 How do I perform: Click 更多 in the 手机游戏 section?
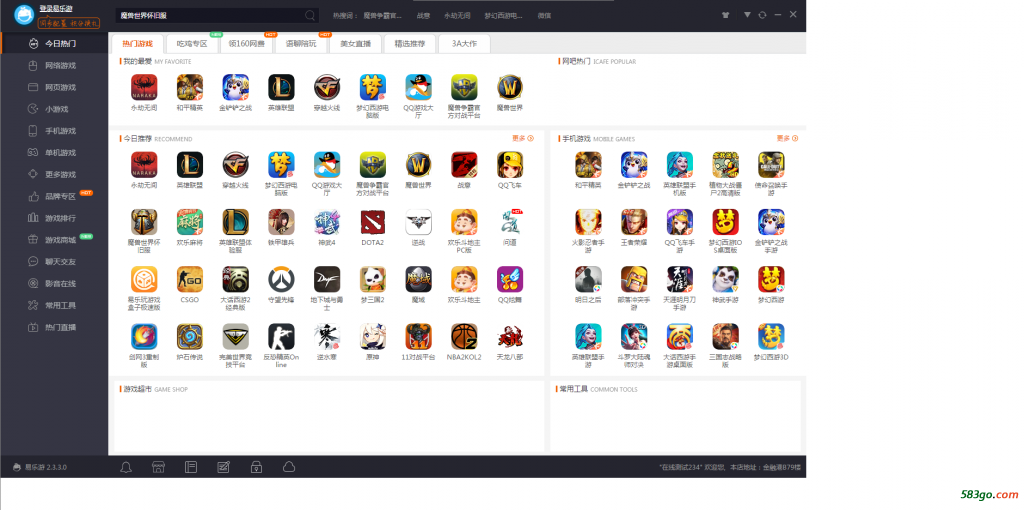[x=787, y=138]
